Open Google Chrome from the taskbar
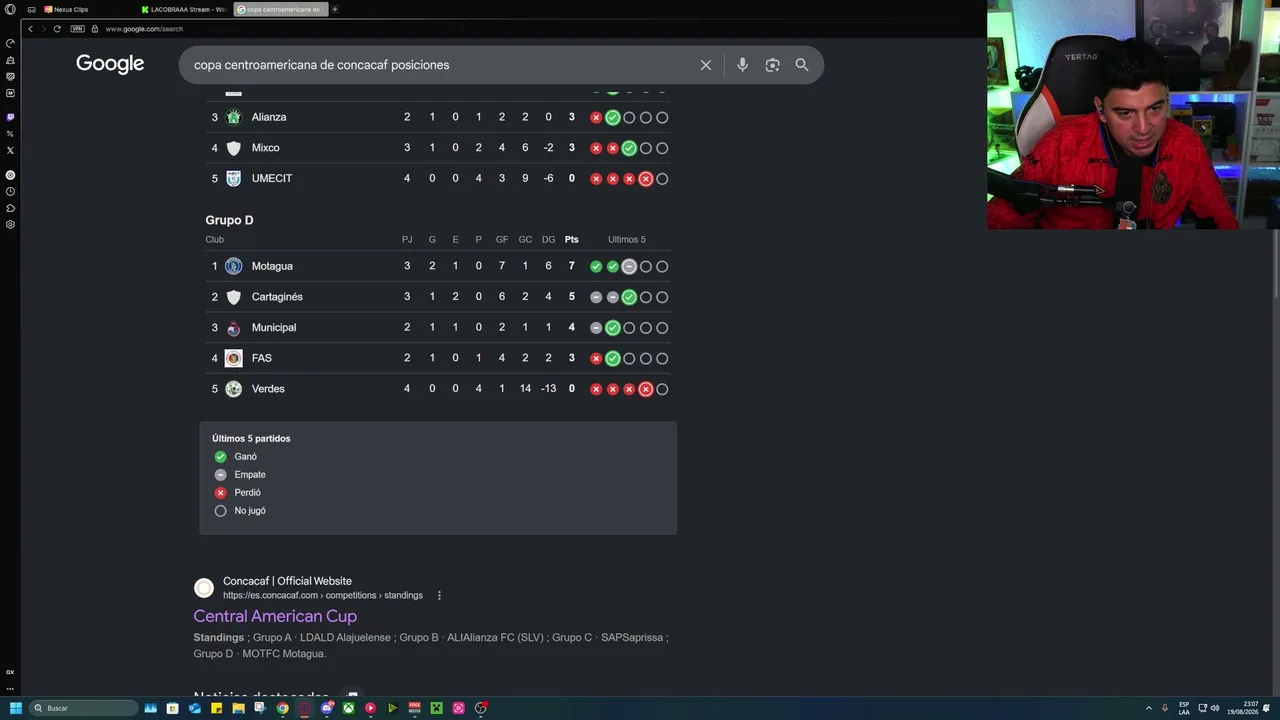 point(283,708)
